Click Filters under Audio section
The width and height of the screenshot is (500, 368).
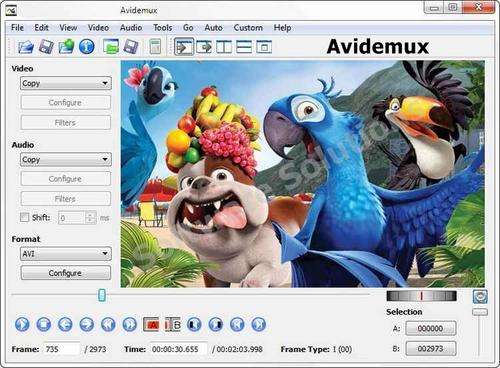tap(66, 199)
